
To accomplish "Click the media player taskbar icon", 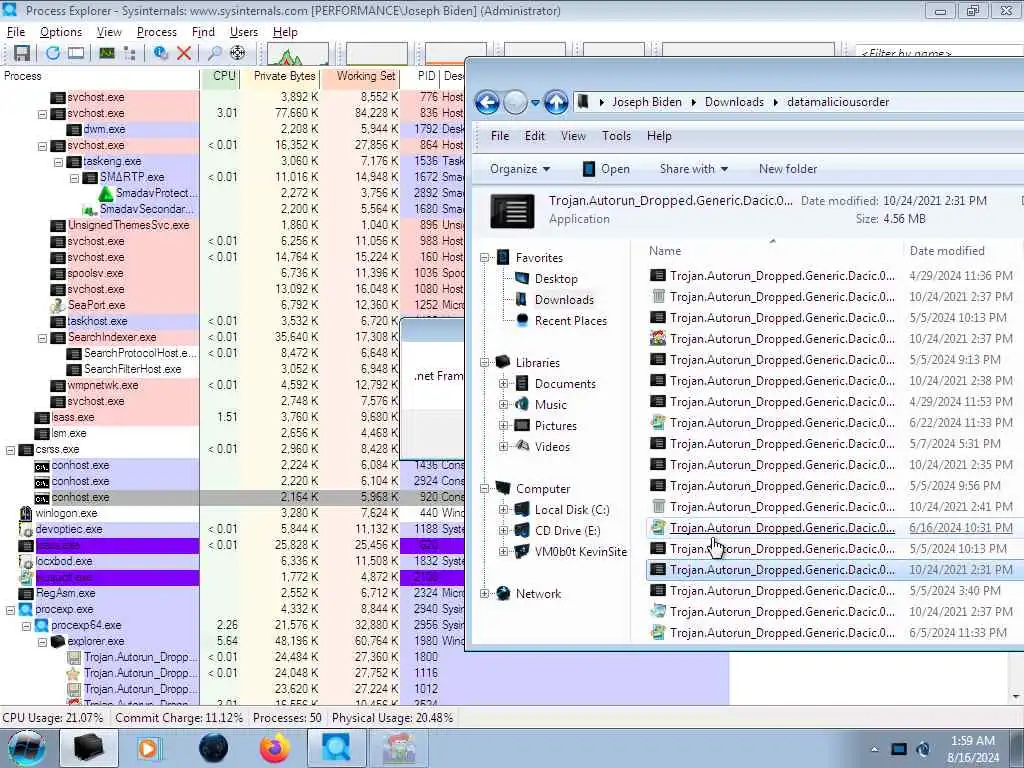I will coord(149,748).
